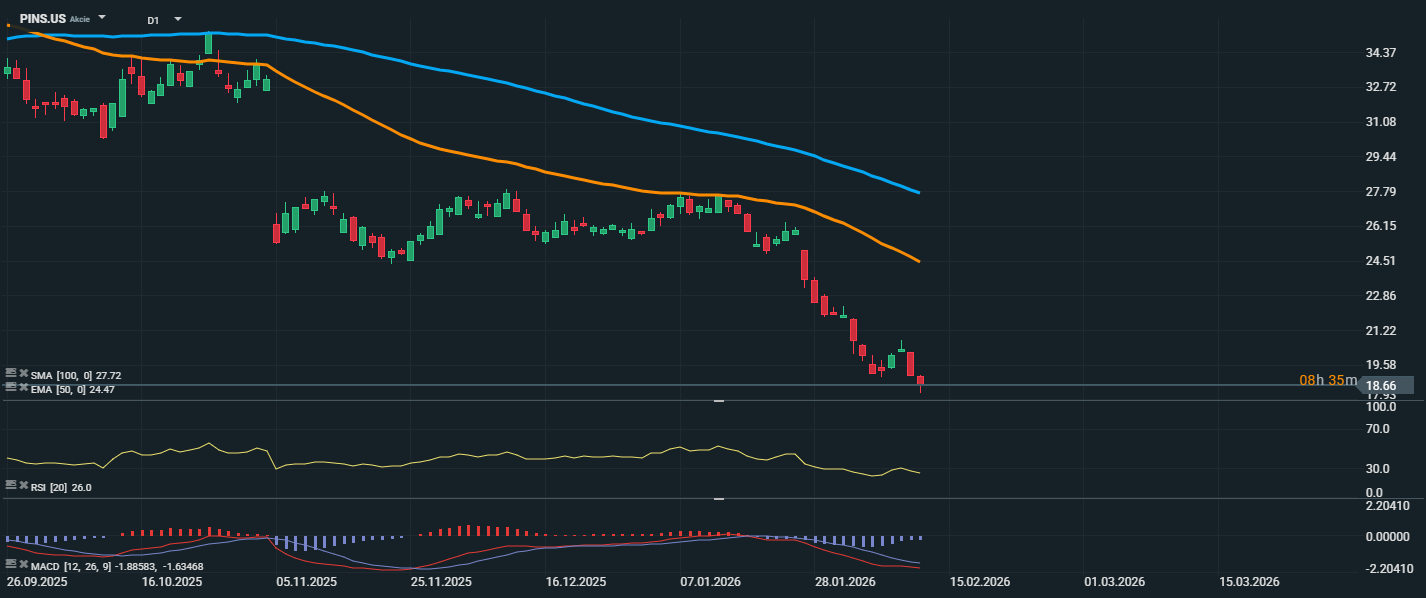Click the MACD -1.88583, -1.63468 label
The image size is (1426, 598).
pyautogui.click(x=117, y=566)
